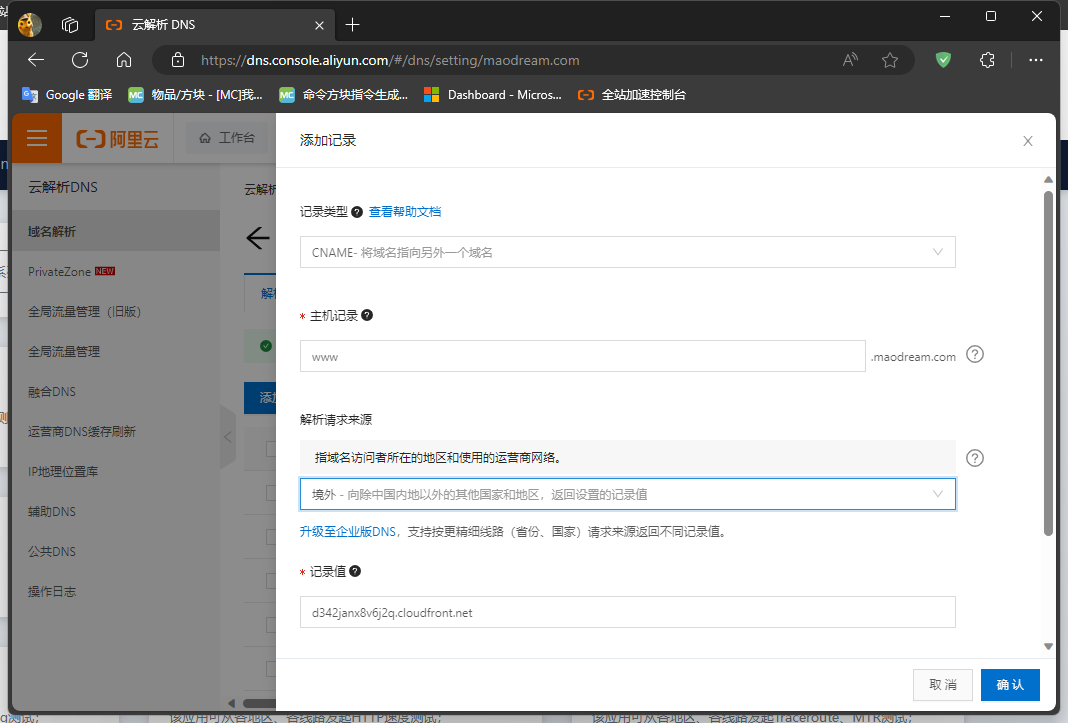This screenshot has height=723, width=1068.
Task: Click the browser back arrow
Action: pyautogui.click(x=35, y=60)
